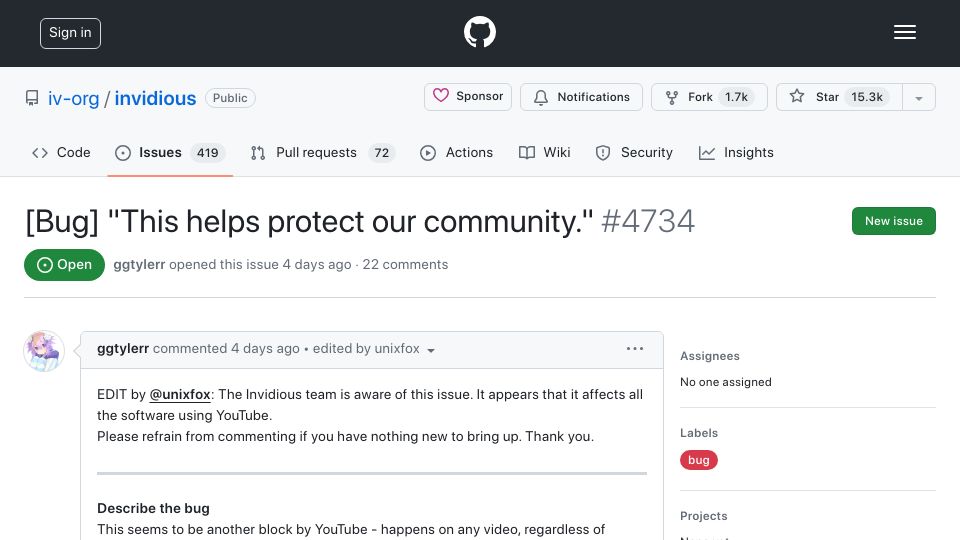Expand the edited by unixfox history dropdown
960x540 pixels.
tap(373, 349)
